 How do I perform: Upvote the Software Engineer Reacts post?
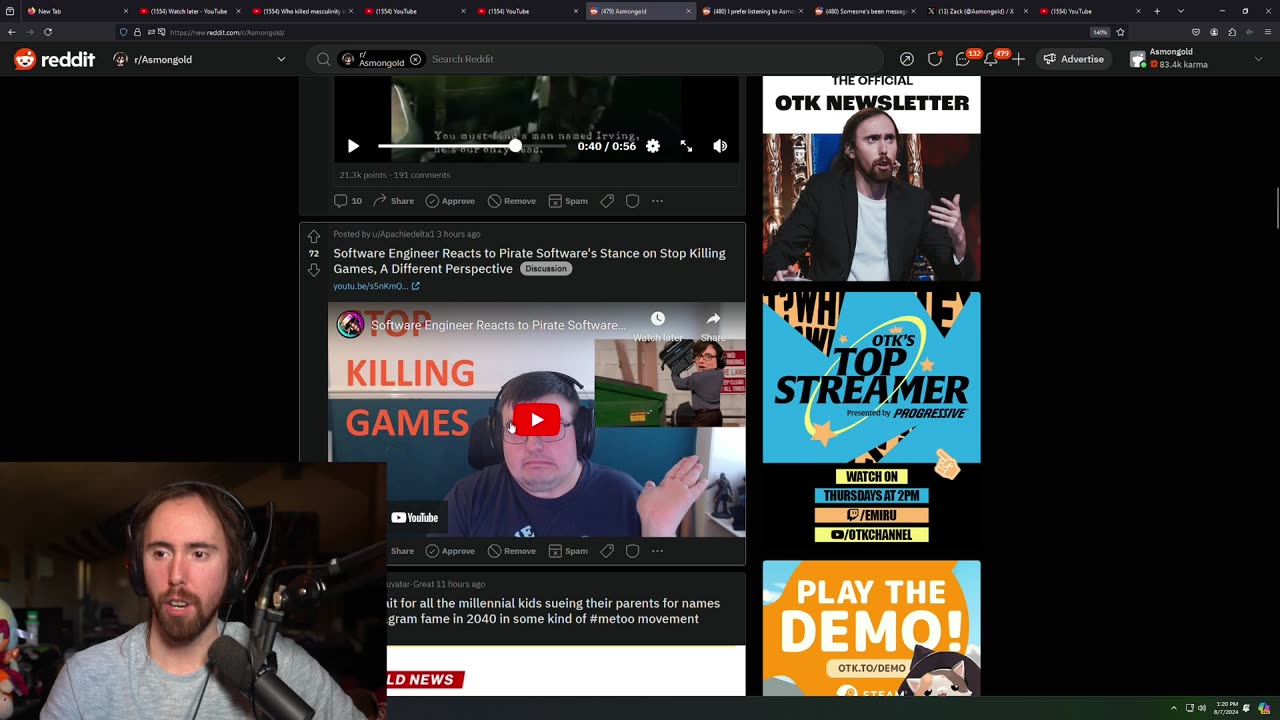314,237
